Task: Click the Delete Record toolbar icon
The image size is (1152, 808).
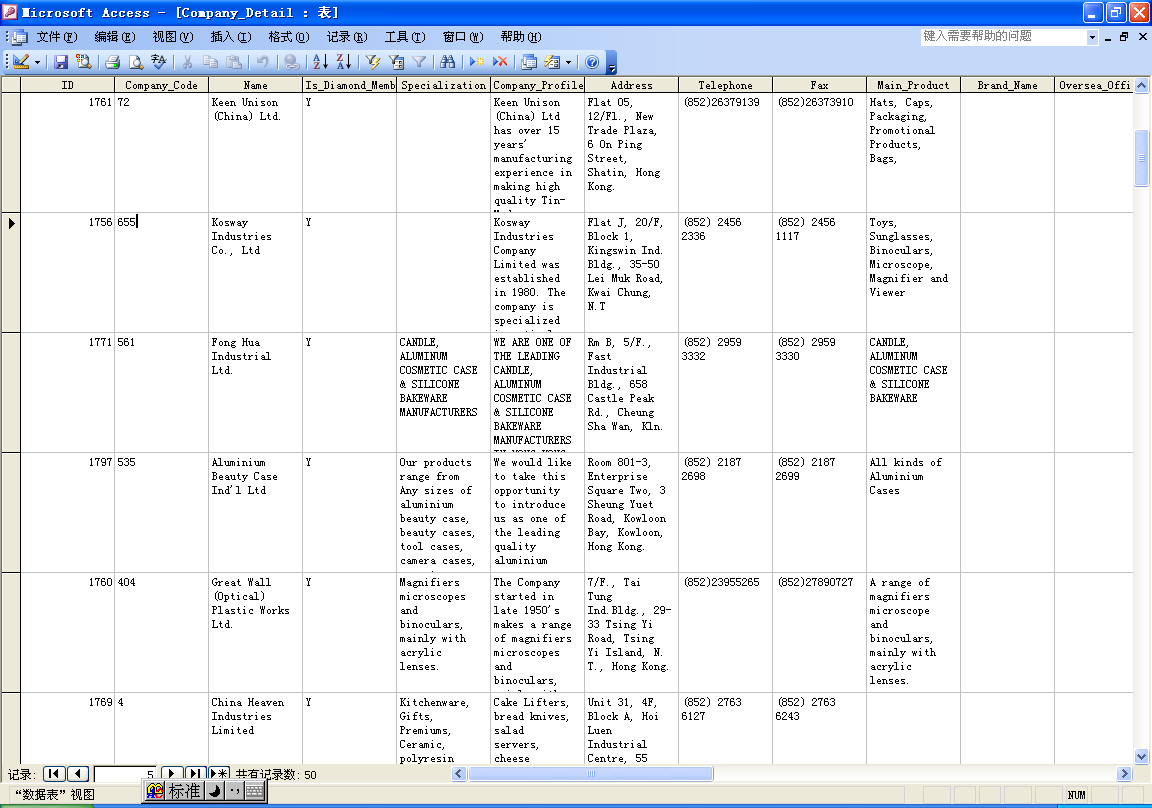Action: coord(501,62)
